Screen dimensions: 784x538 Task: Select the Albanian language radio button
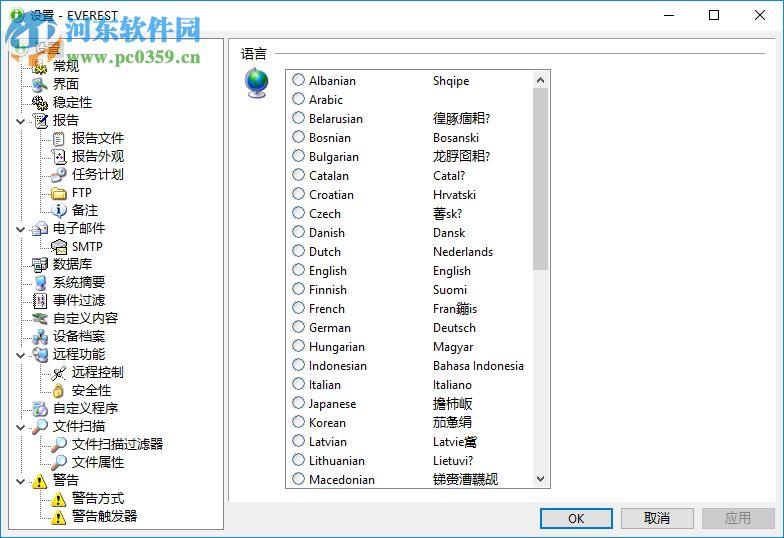click(x=298, y=80)
